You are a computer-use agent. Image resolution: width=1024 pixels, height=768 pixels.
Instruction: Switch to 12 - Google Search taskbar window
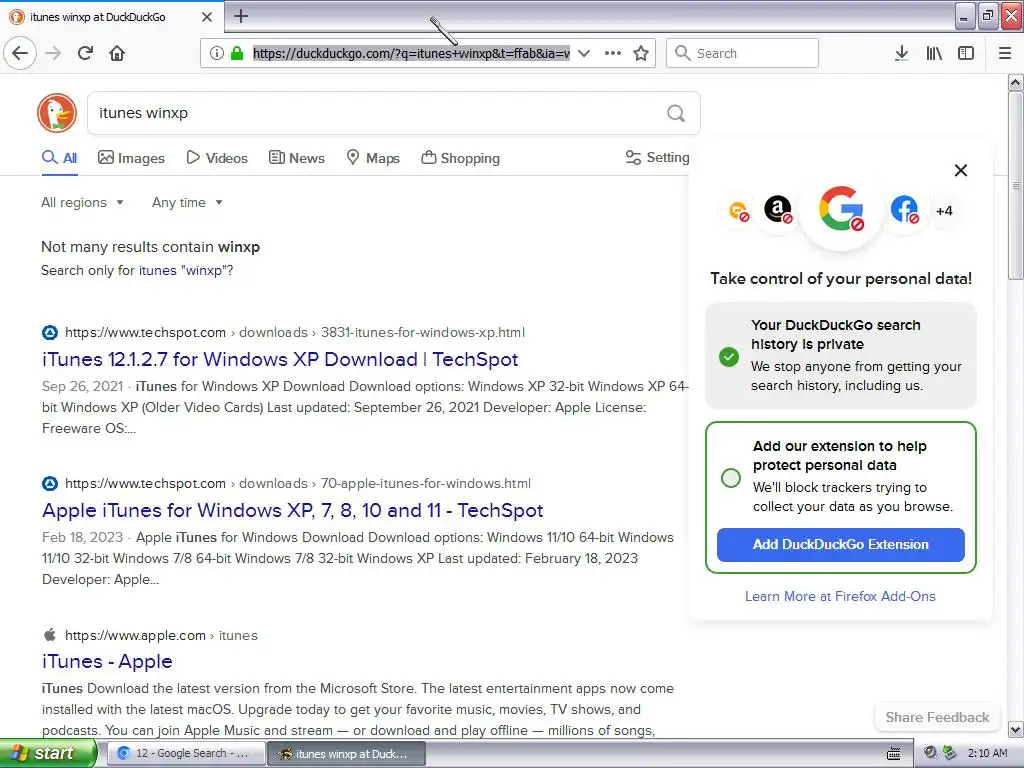coord(185,754)
